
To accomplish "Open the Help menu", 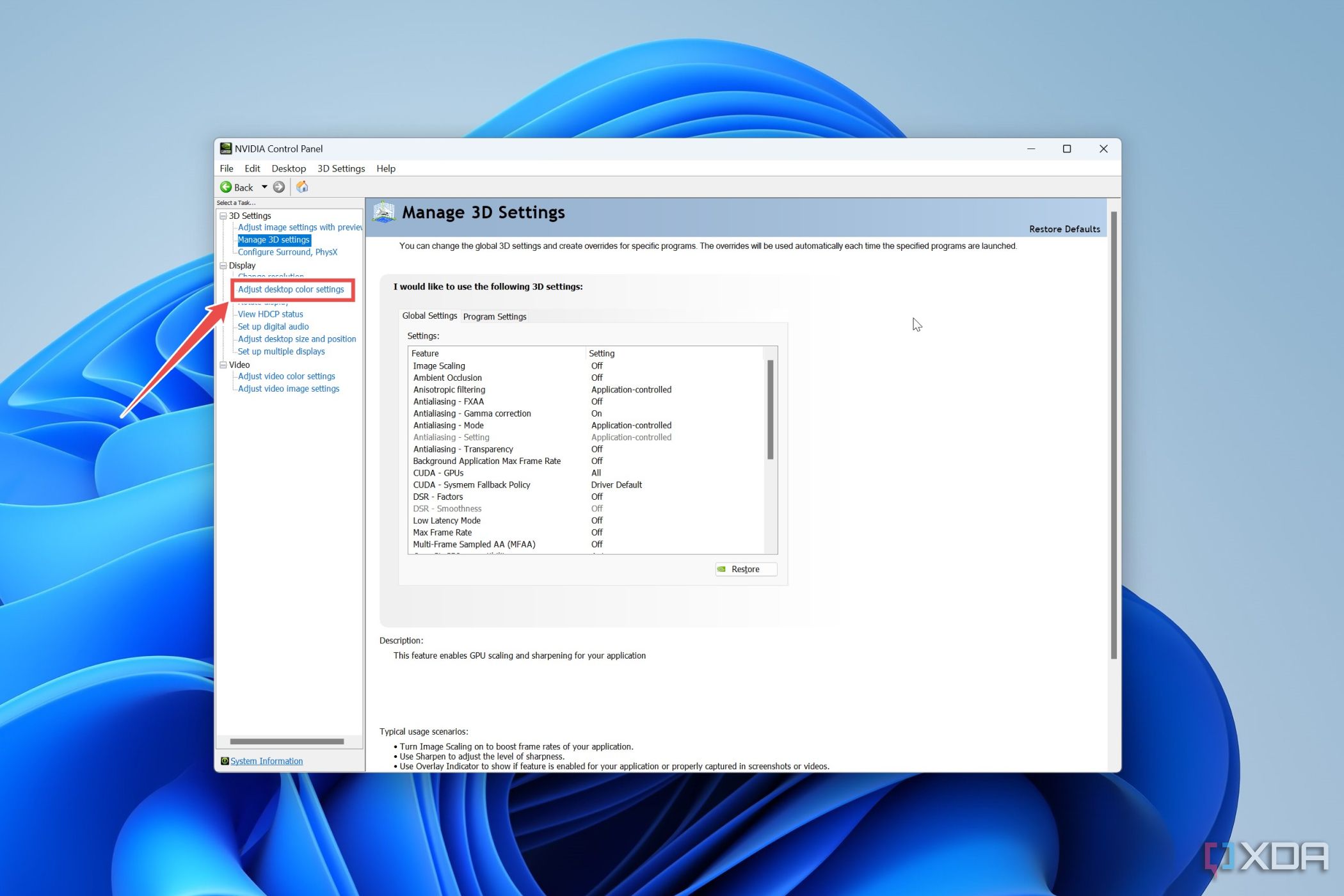I will click(x=385, y=168).
